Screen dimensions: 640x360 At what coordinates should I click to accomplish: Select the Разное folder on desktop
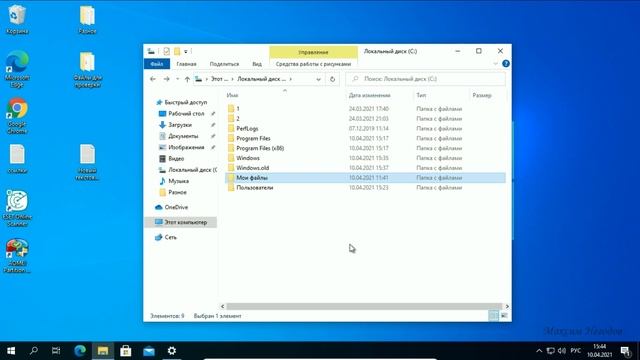(x=87, y=19)
